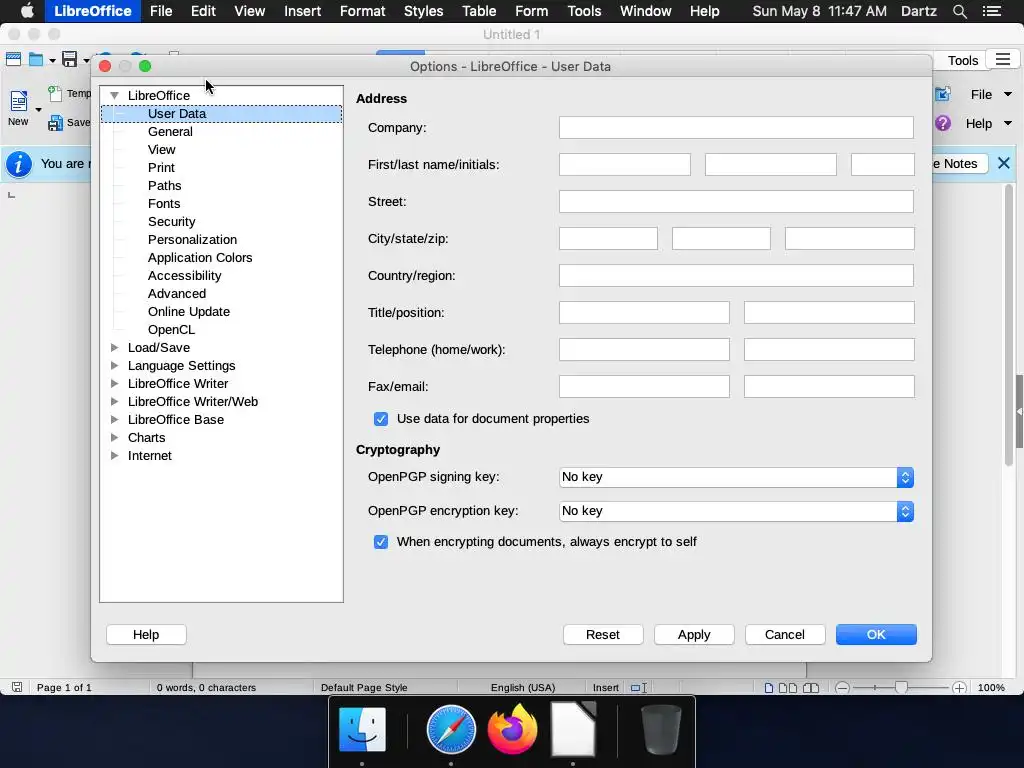Click the Country/region input field
The image size is (1024, 768).
coord(736,276)
